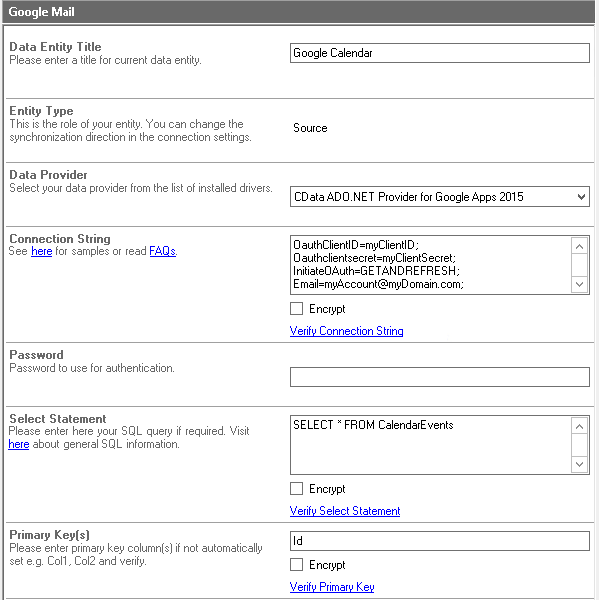This screenshot has height=600, width=599.
Task: Open Verify Select Statement link
Action: (345, 511)
